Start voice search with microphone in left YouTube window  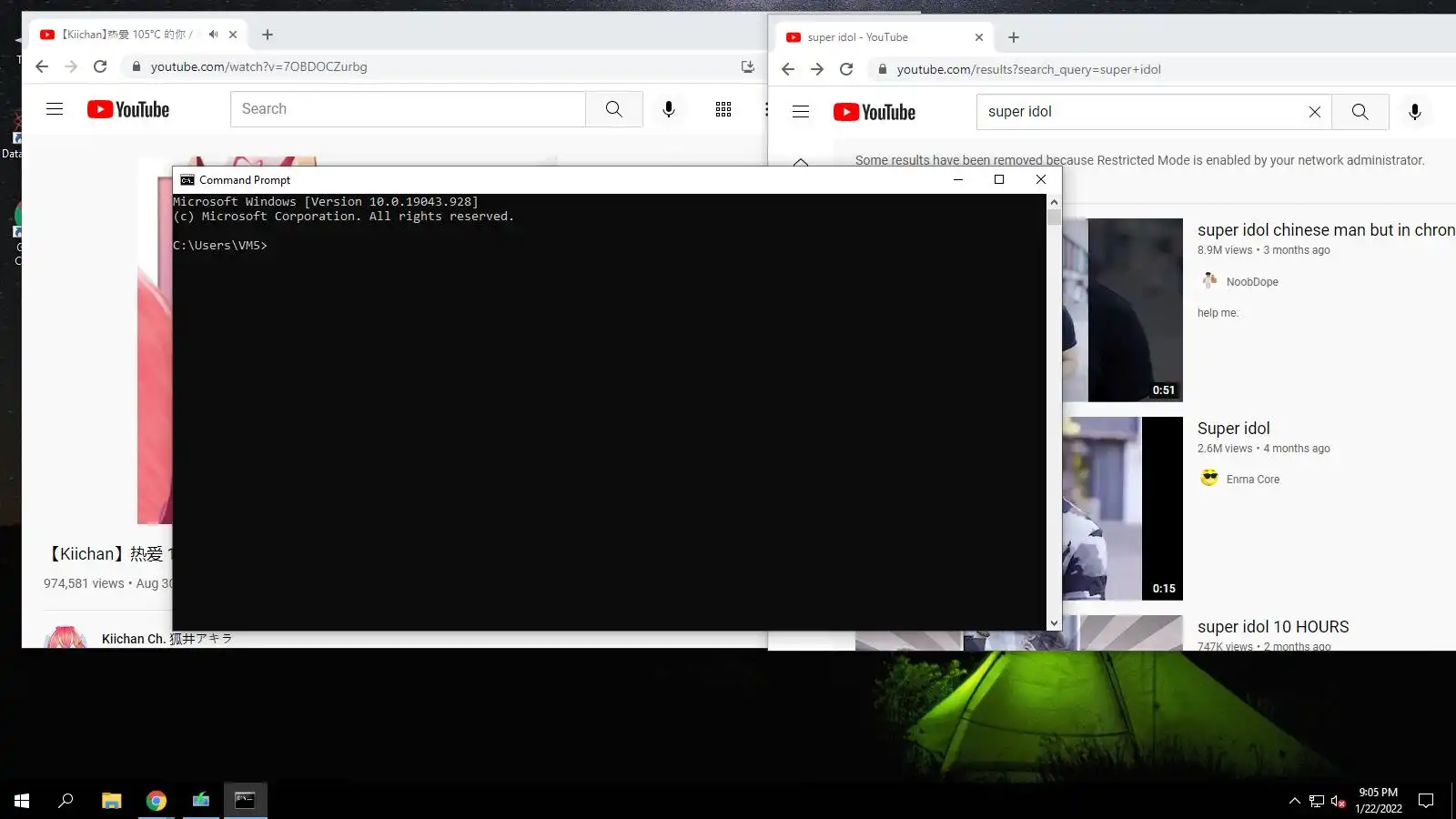(669, 109)
